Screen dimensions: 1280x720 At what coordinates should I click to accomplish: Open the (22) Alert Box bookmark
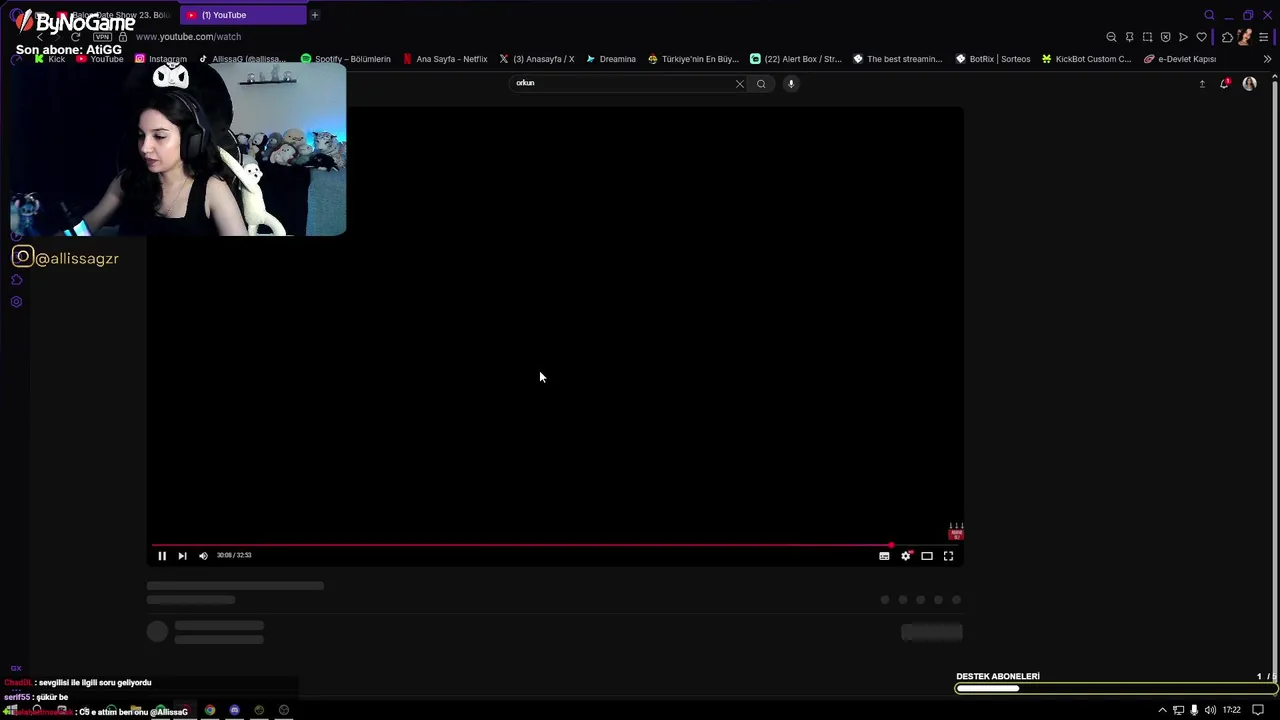click(796, 59)
